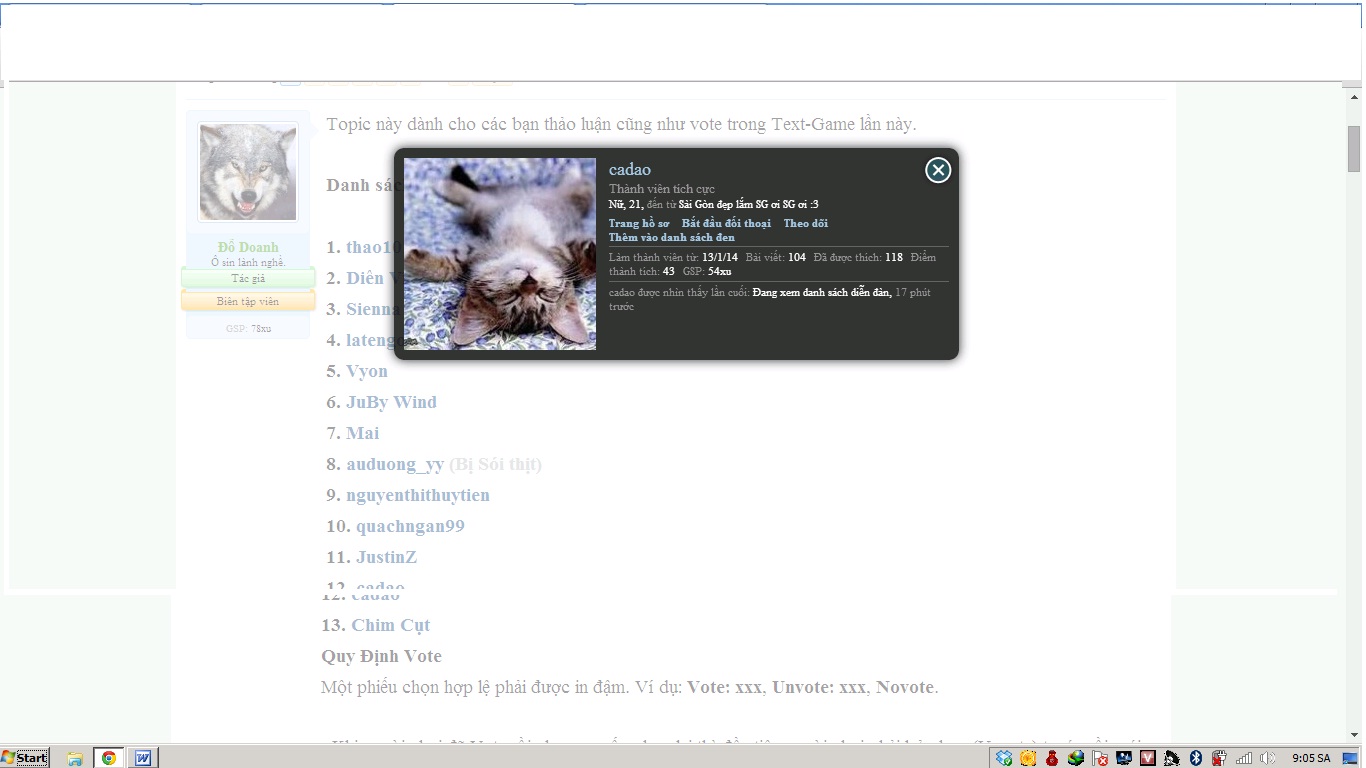Screen dimensions: 1366x768
Task: Open power plug battery tray icon
Action: (x=1220, y=758)
